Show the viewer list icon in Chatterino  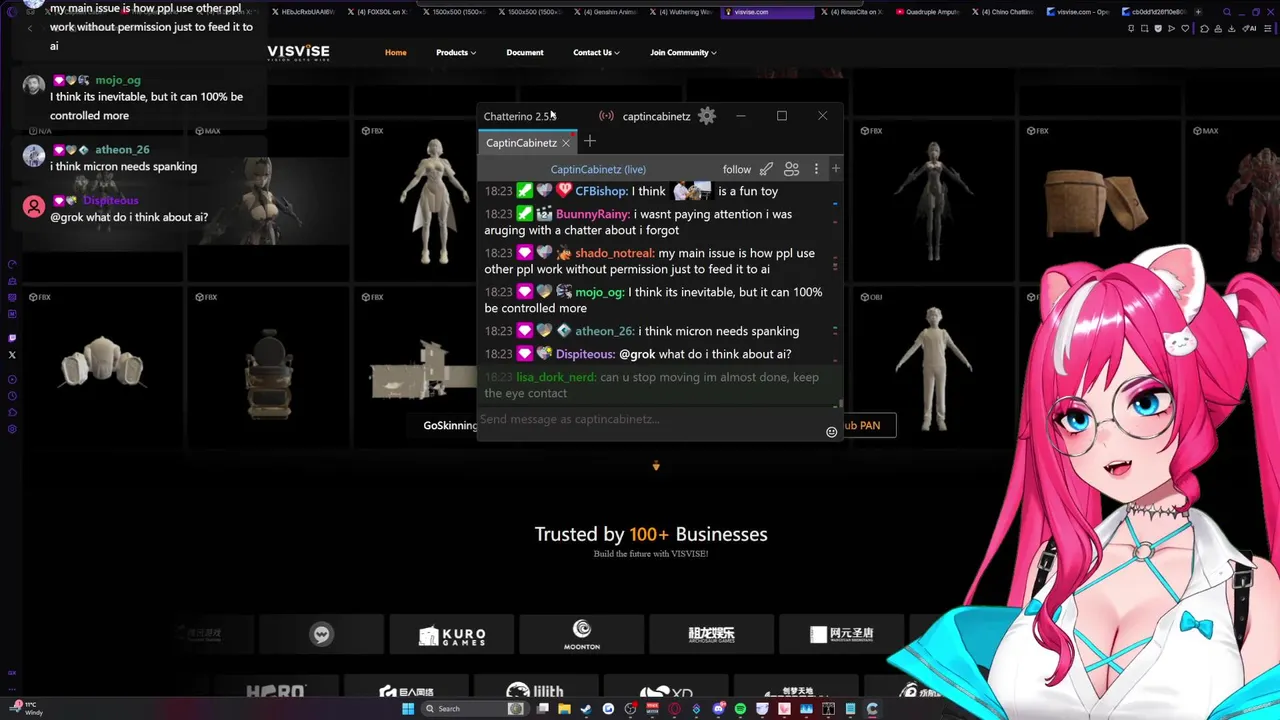point(791,169)
